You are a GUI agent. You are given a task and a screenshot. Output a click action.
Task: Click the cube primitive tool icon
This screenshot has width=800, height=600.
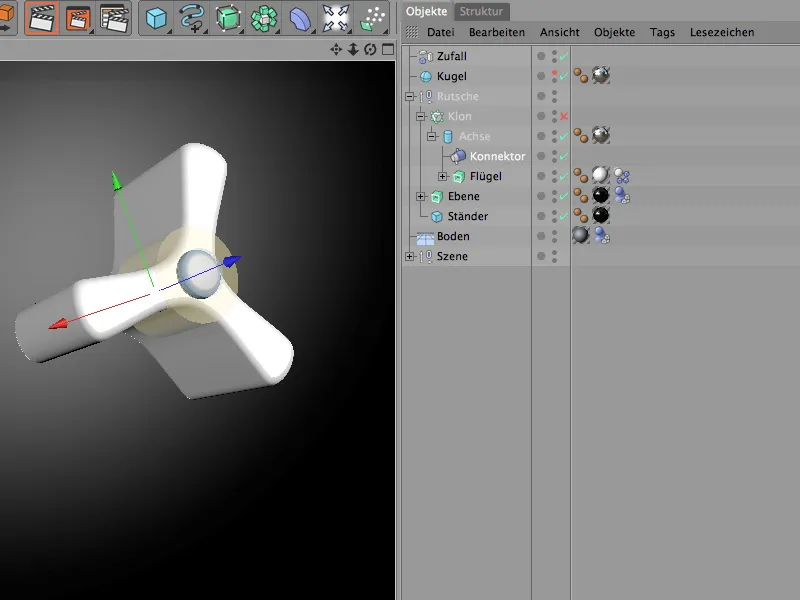point(156,18)
